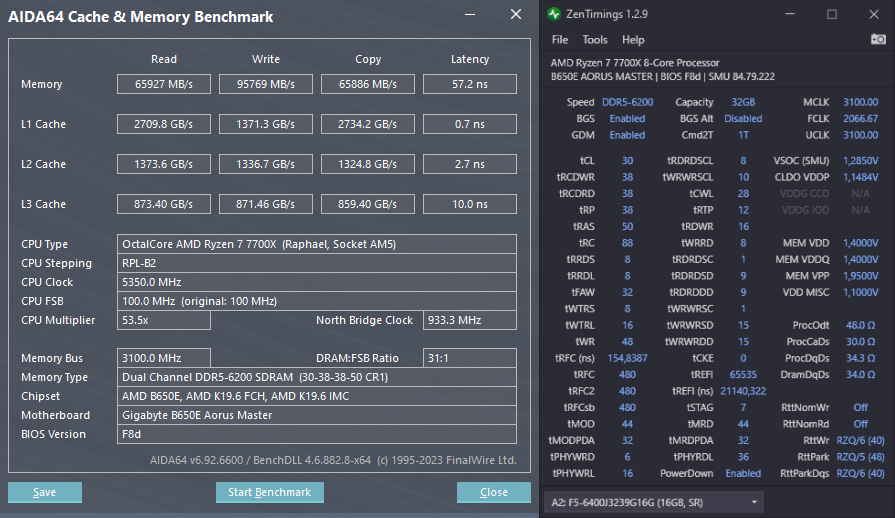Click the Memory Read result field
This screenshot has height=518, width=895.
coord(164,84)
